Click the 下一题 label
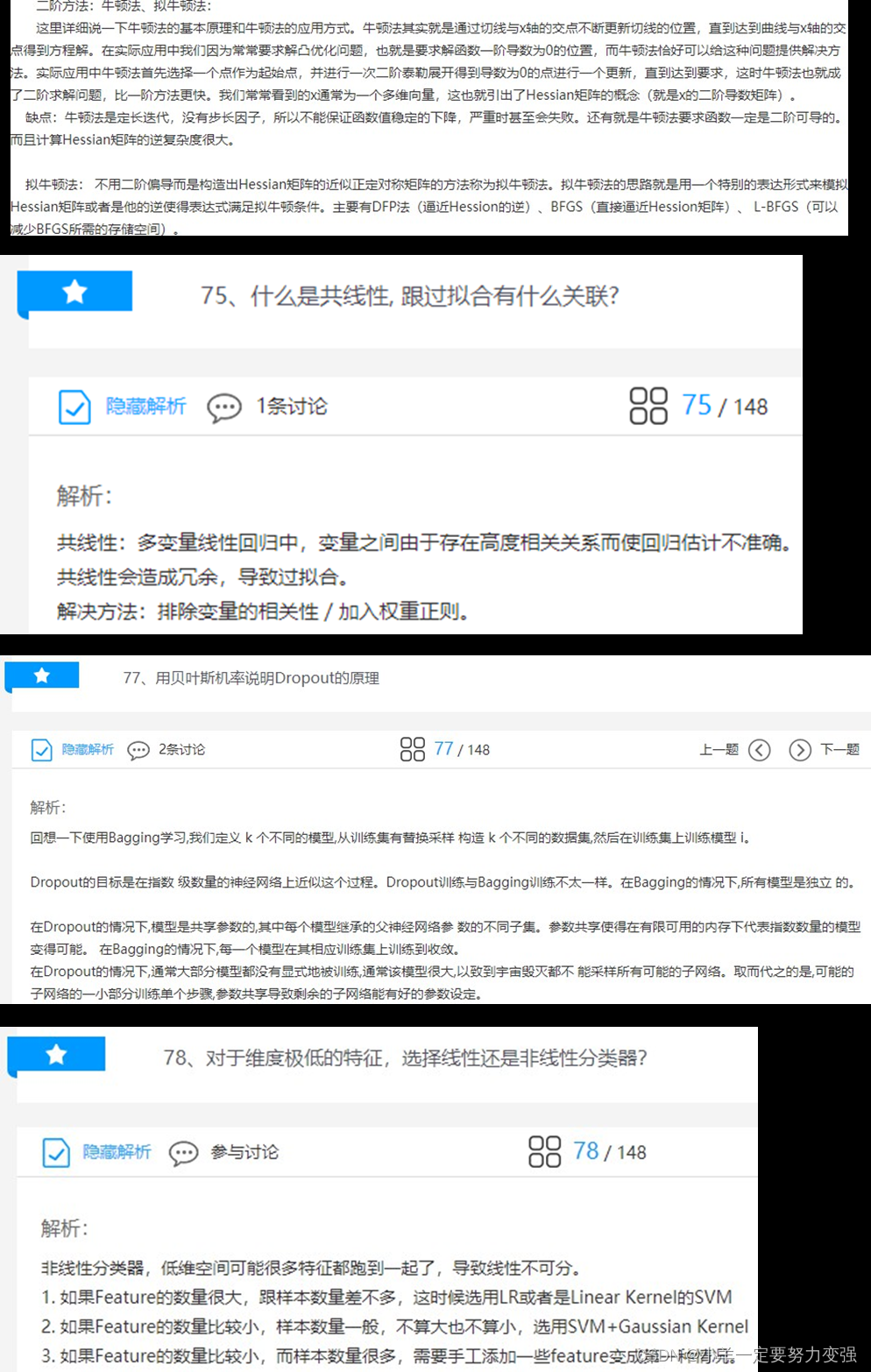The image size is (871, 1372). pyautogui.click(x=839, y=750)
